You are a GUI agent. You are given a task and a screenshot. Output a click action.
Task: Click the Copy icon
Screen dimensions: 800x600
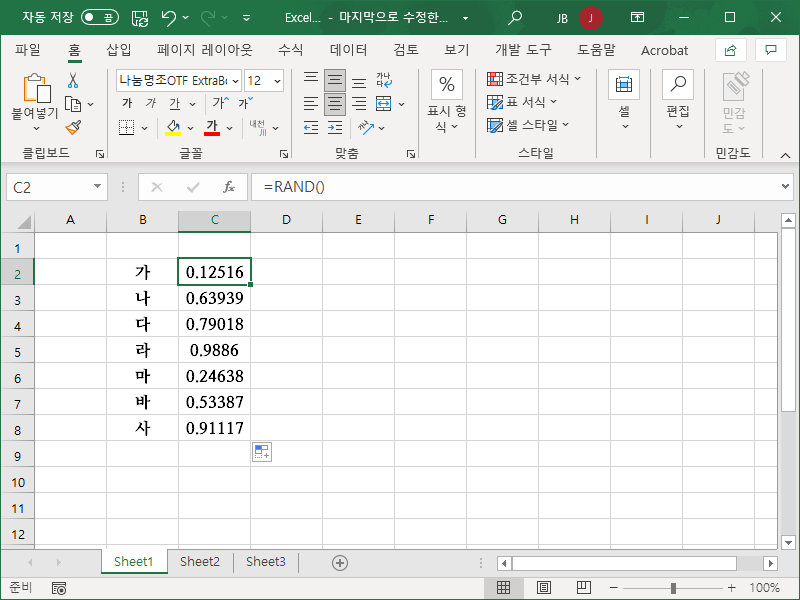[x=73, y=104]
